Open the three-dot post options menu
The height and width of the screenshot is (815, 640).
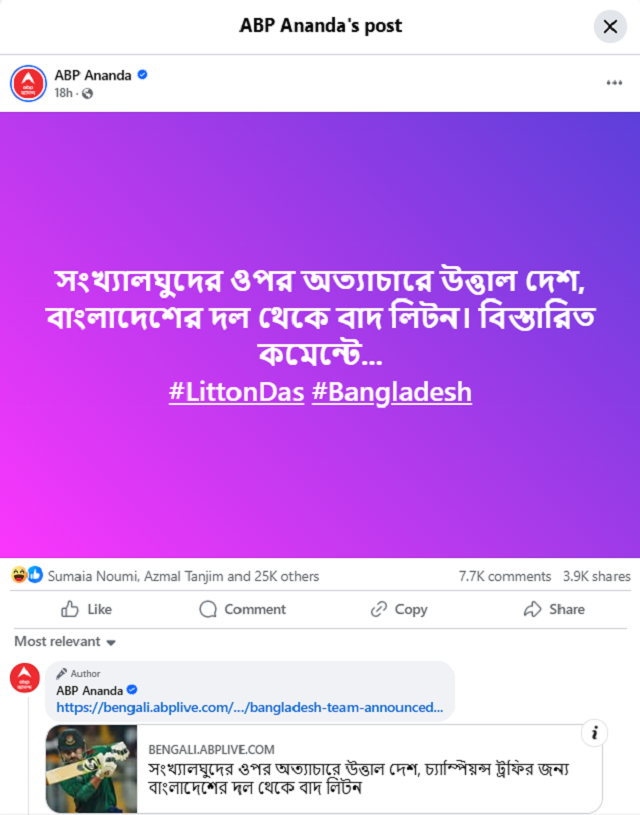coord(614,83)
